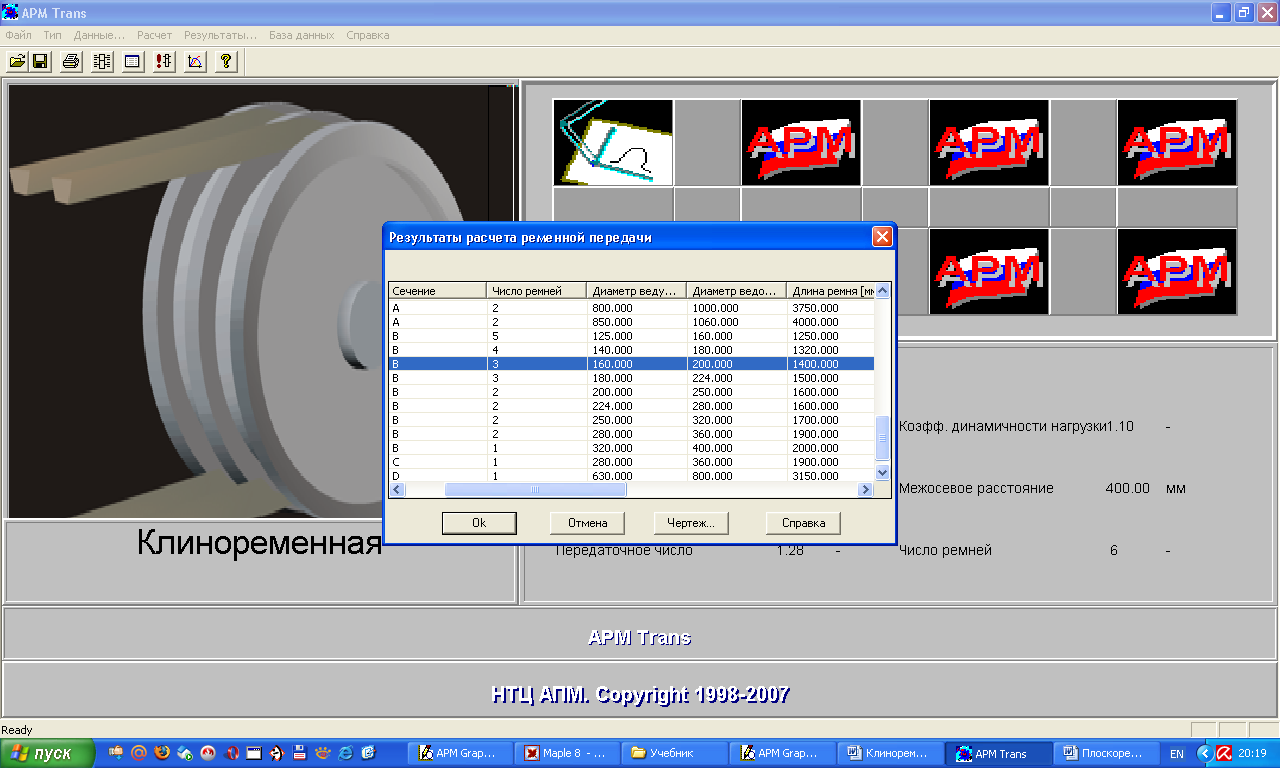Click the 400.000 driven diameter cell
The width and height of the screenshot is (1280, 768).
(x=738, y=448)
